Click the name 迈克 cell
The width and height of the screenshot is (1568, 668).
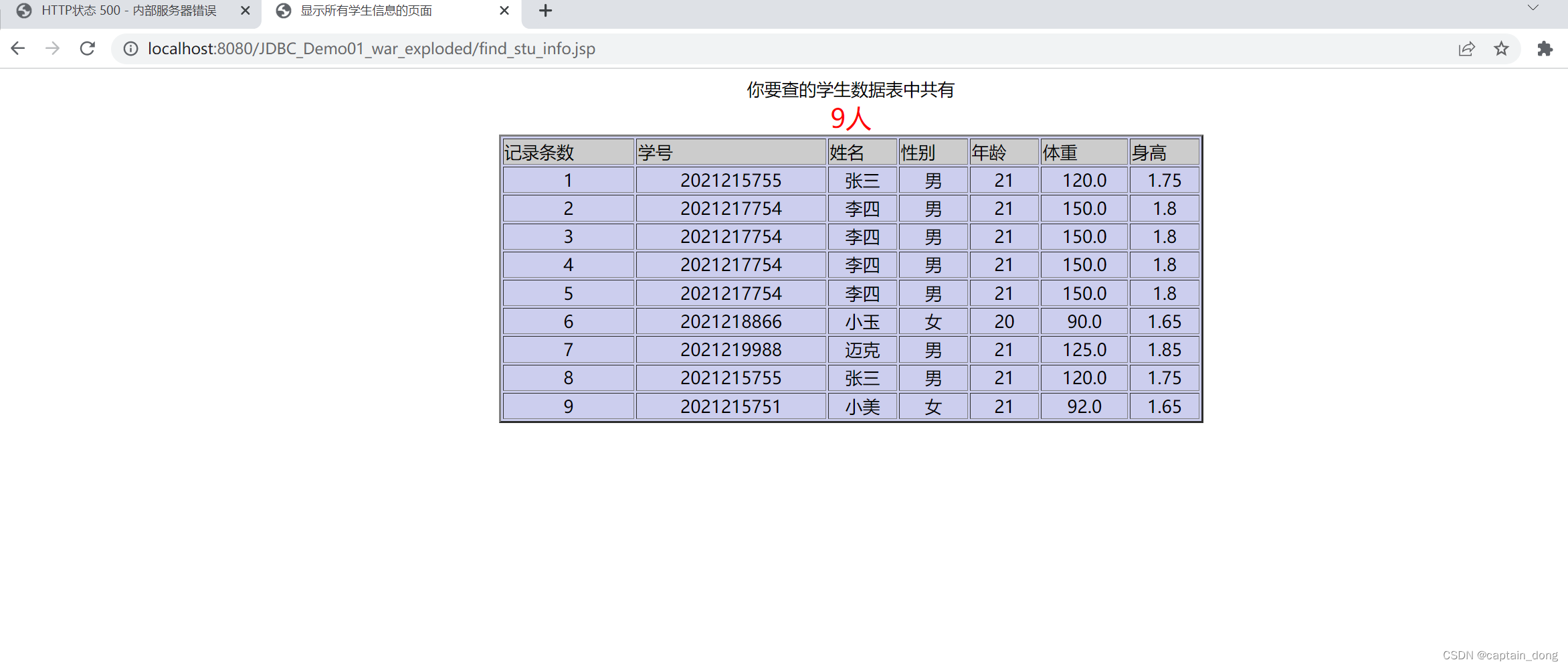point(862,349)
